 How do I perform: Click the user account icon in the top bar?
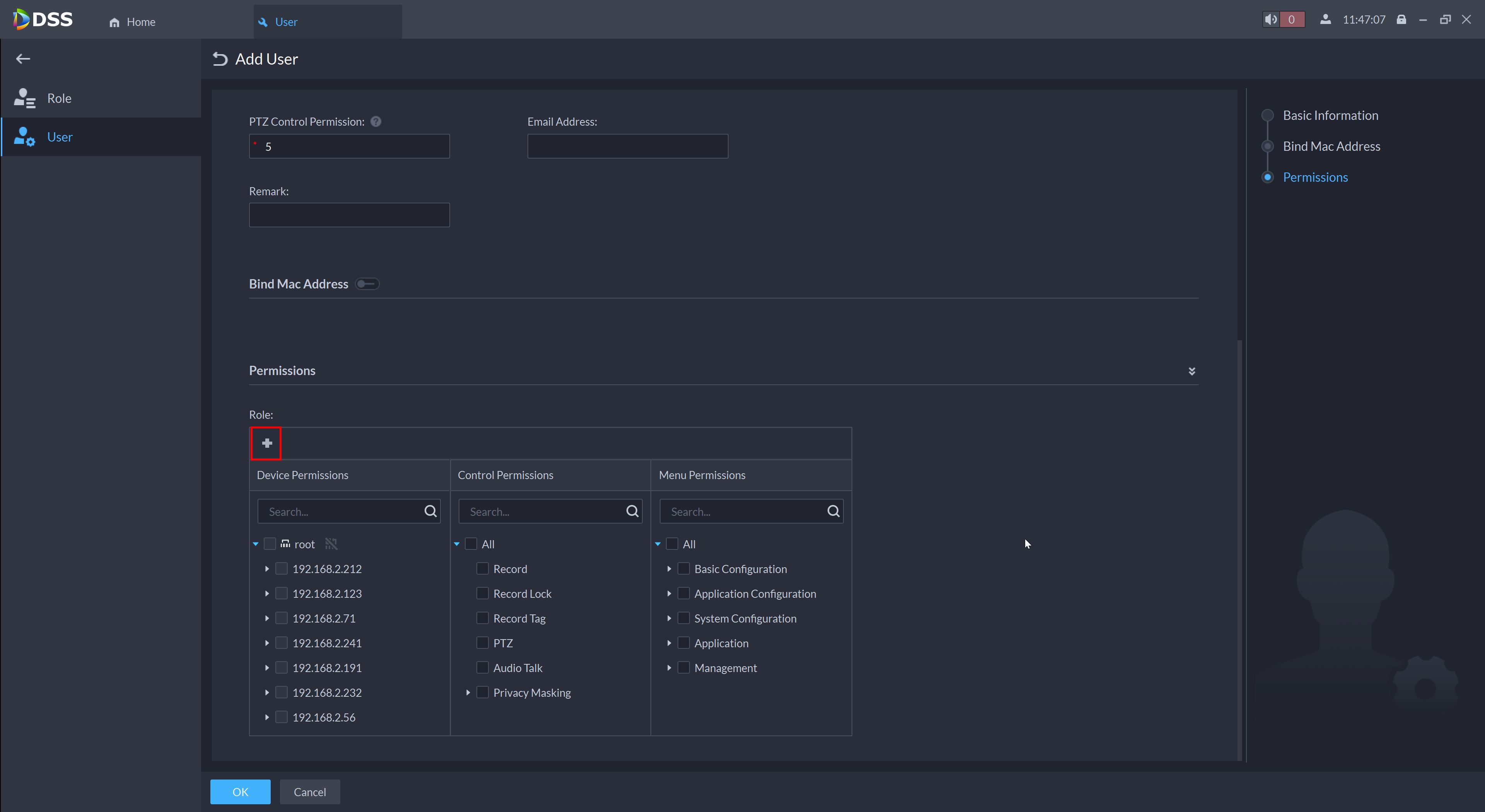[x=1325, y=20]
